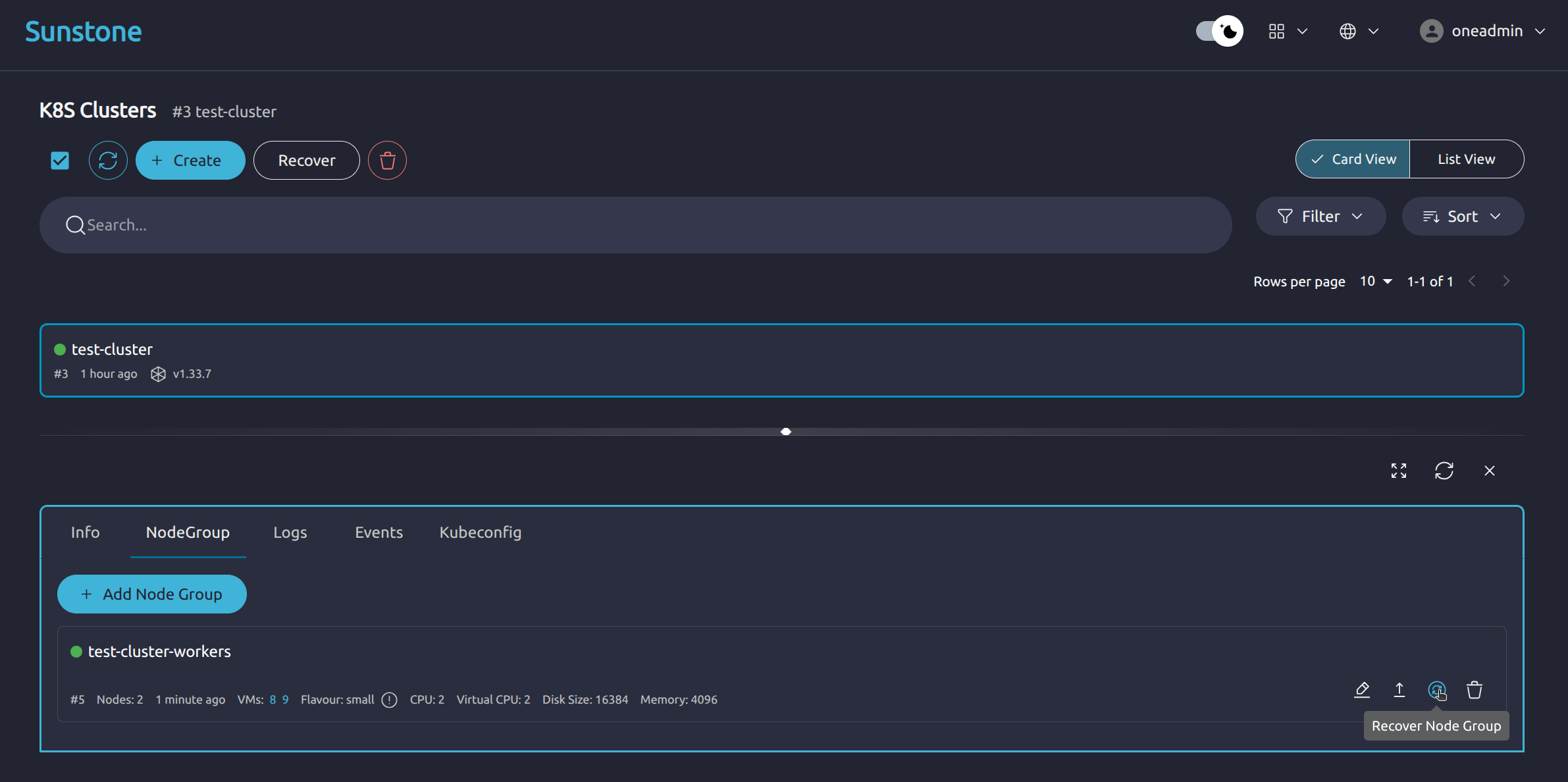Switch to List View
This screenshot has height=782, width=1568.
[x=1467, y=159]
